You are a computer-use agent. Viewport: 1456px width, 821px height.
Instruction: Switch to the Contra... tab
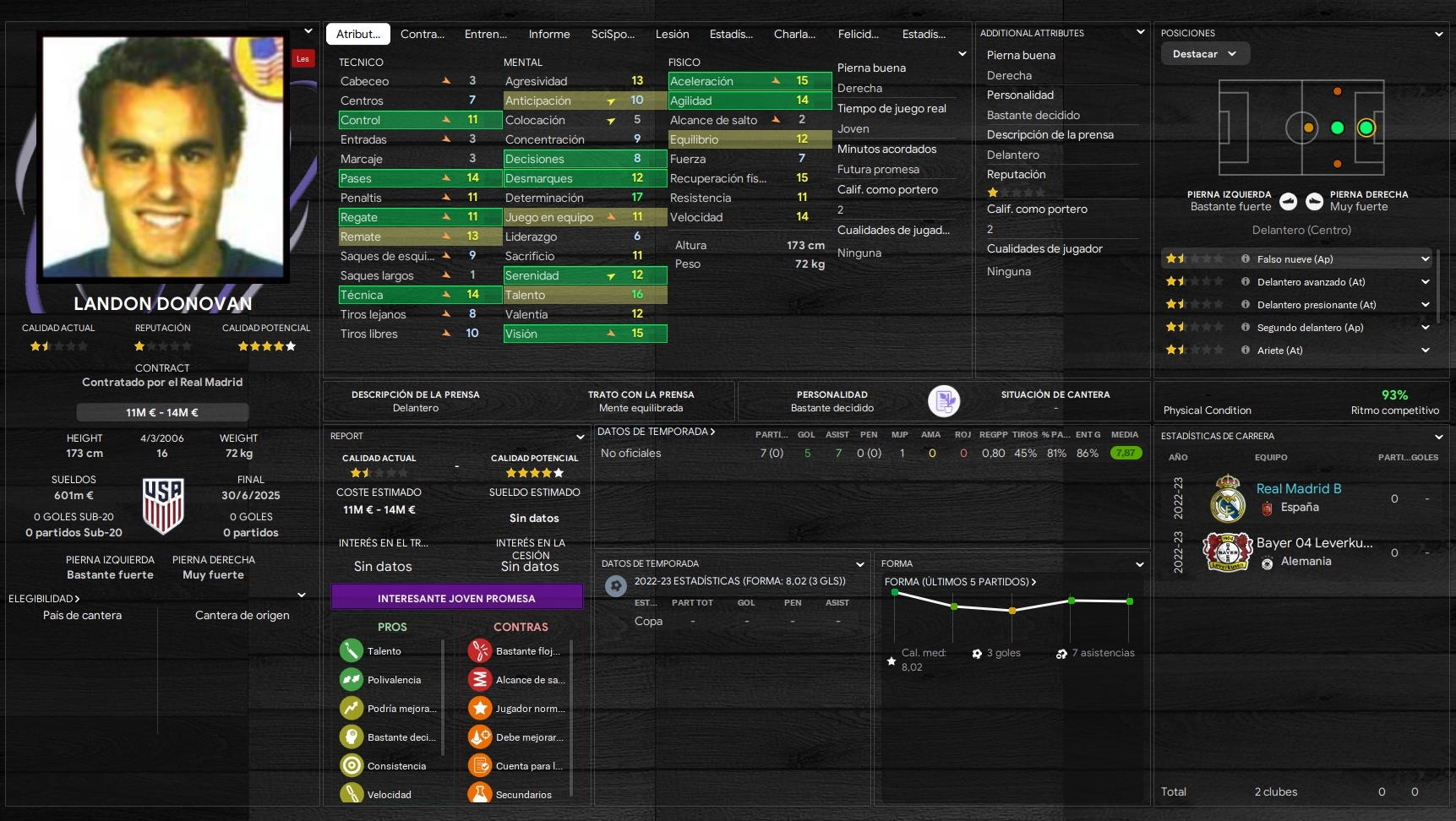tap(423, 34)
